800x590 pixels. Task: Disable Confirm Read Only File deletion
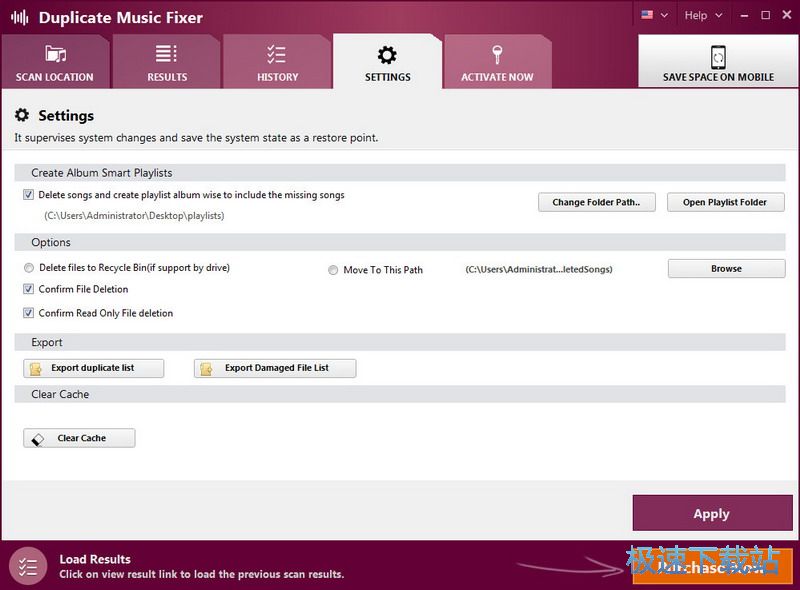click(29, 312)
